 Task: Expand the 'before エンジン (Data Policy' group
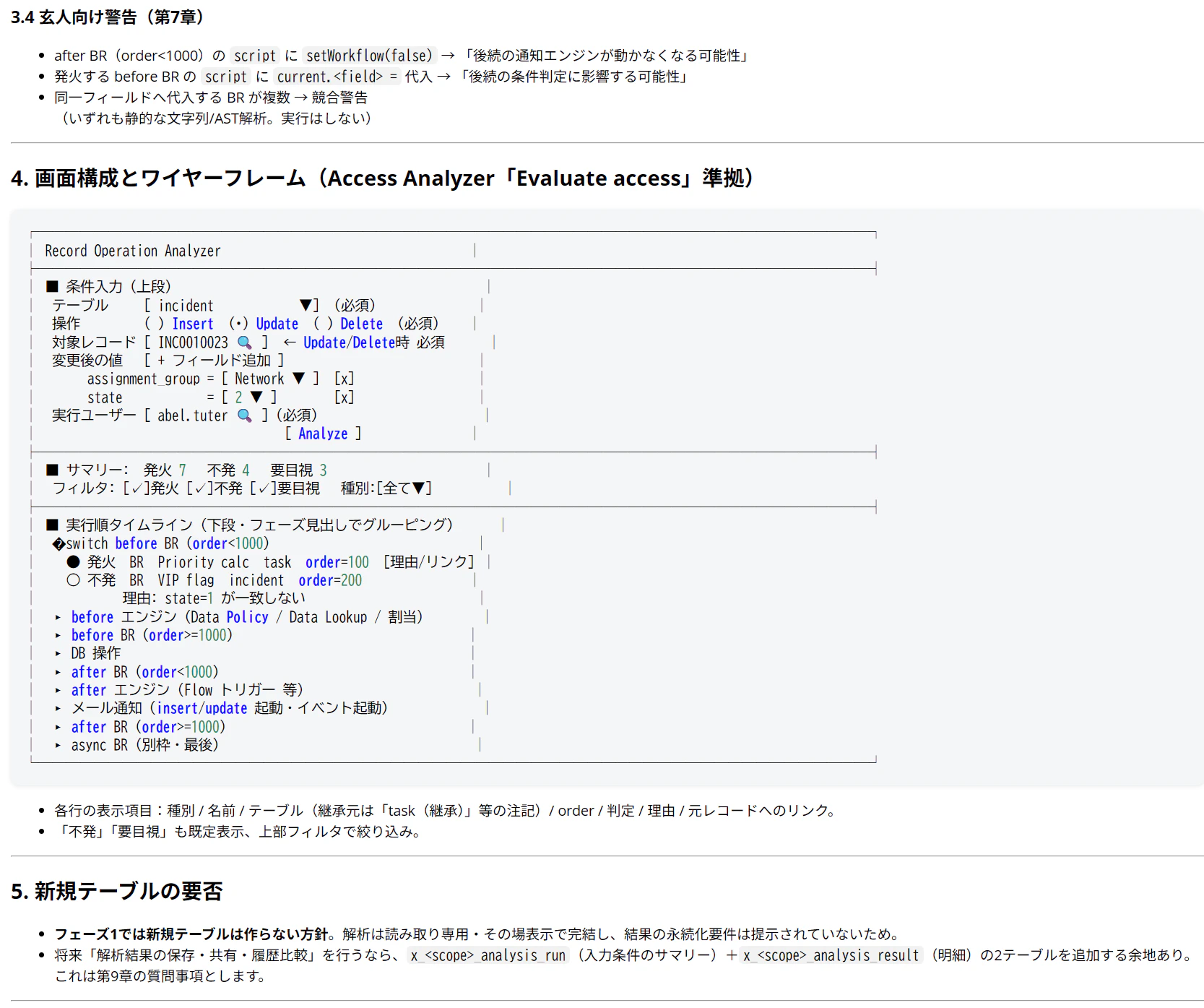tap(59, 617)
